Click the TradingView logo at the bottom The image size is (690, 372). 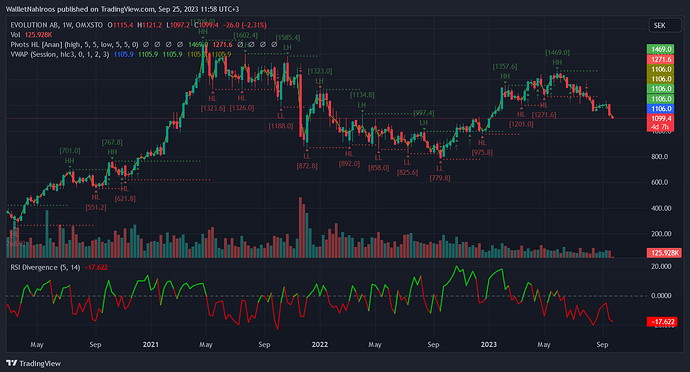click(34, 363)
